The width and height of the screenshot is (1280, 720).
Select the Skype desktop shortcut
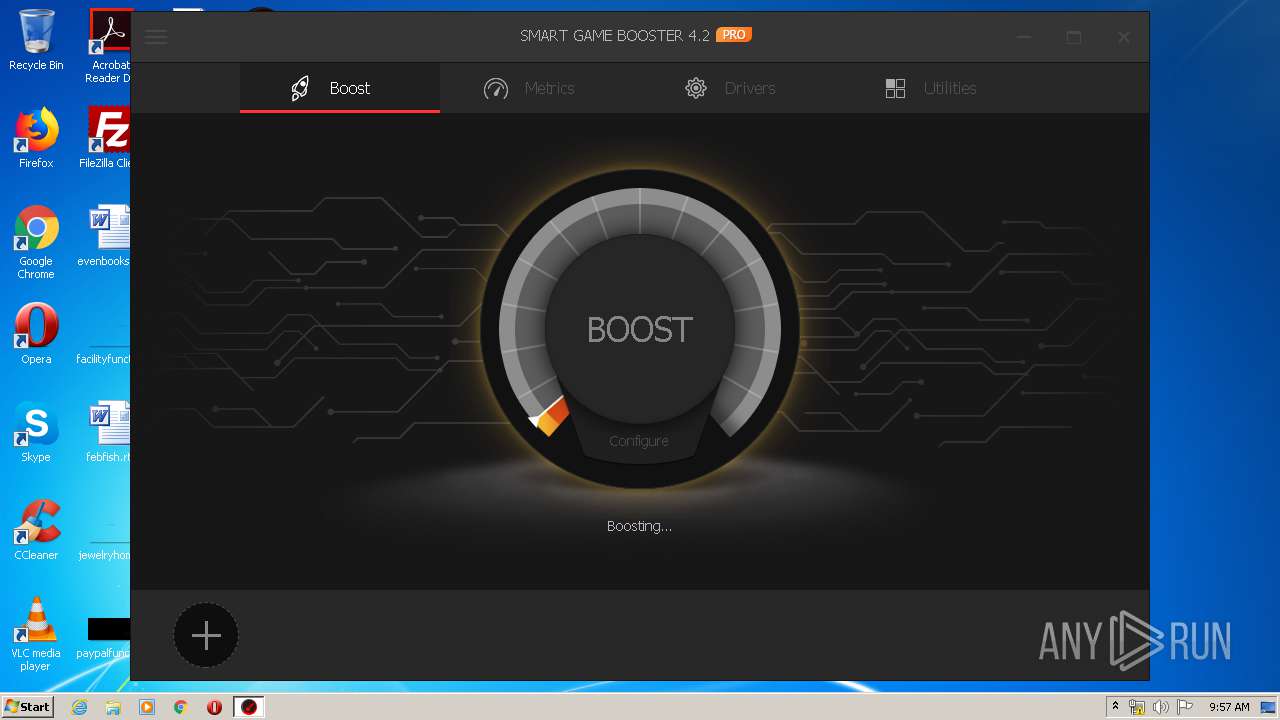[36, 432]
